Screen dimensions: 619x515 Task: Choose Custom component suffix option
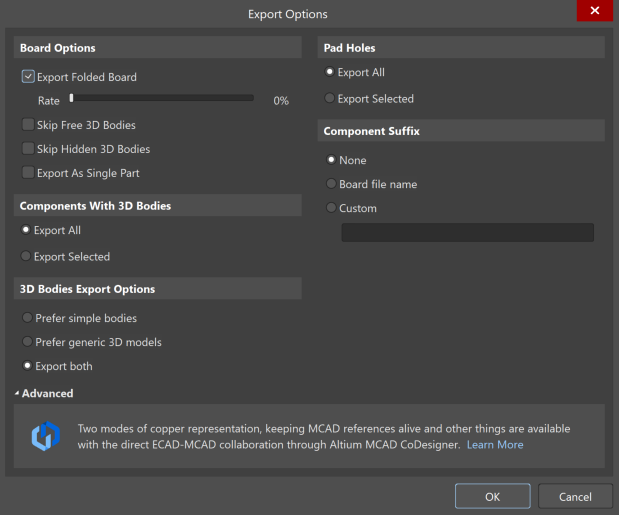331,208
